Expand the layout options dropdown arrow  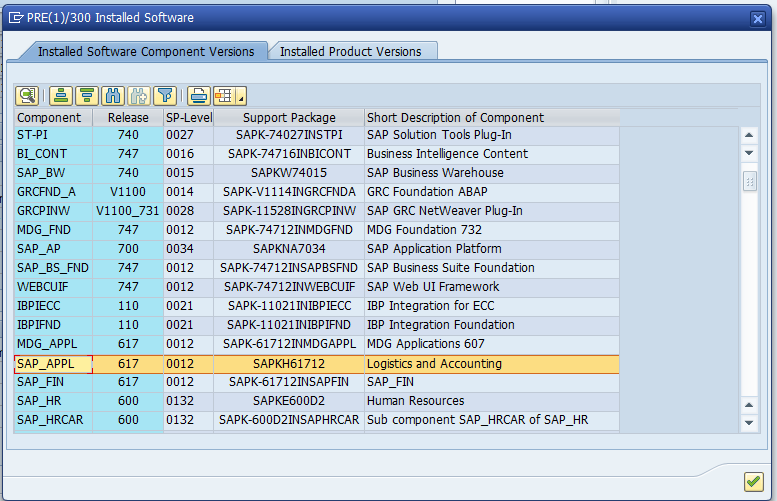point(241,98)
